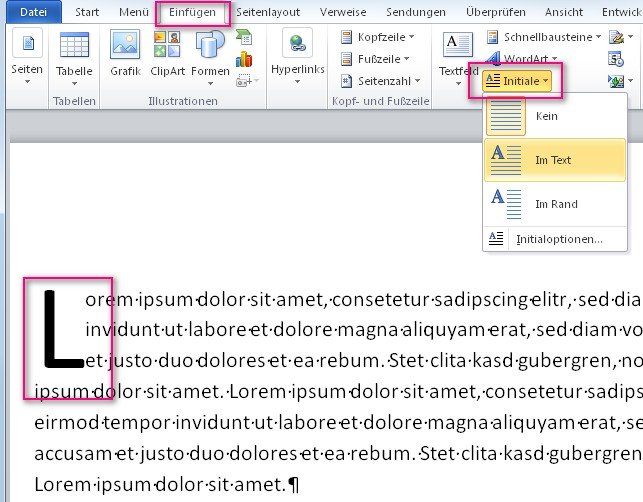Open the Screenshot capture dropdown

247,81
